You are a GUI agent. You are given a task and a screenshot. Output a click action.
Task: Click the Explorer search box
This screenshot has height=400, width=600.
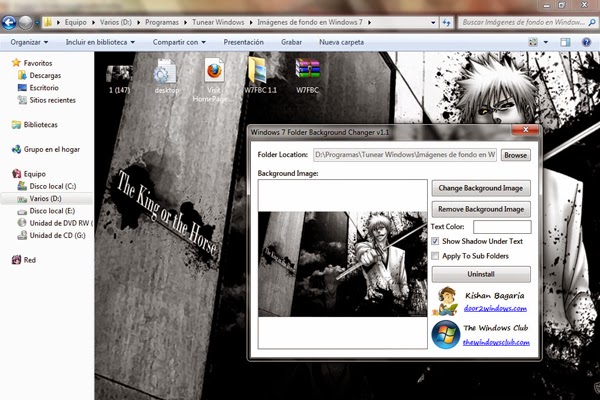point(527,23)
